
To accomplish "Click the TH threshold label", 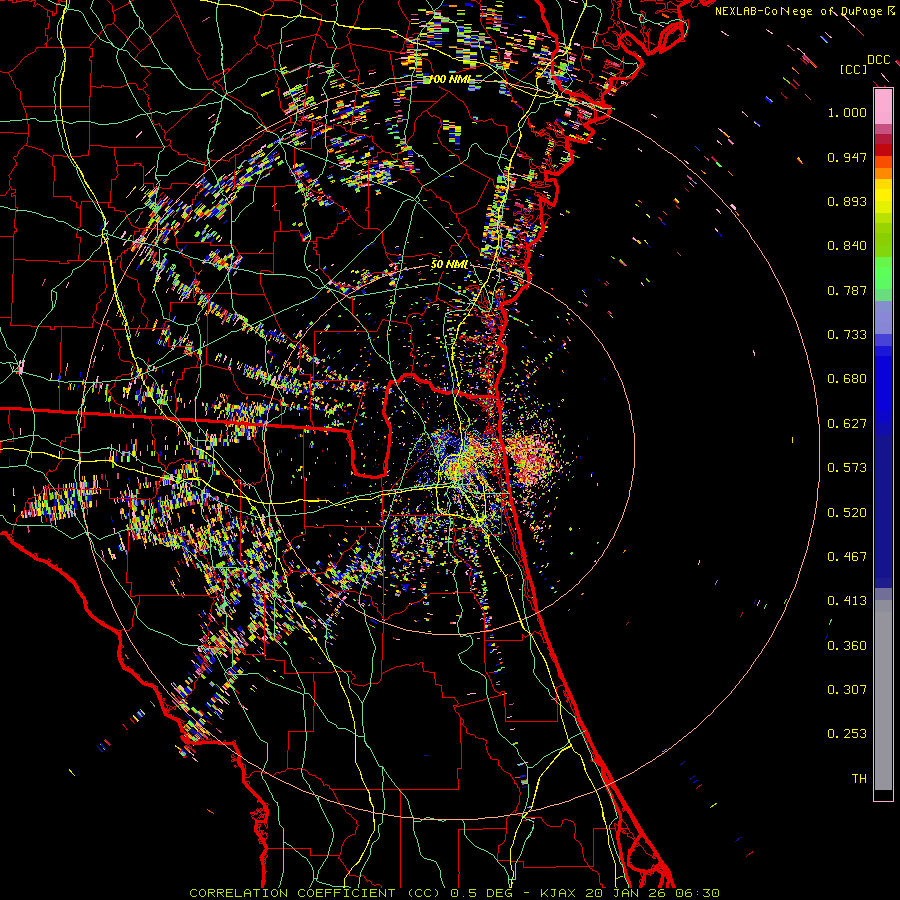I will 859,779.
